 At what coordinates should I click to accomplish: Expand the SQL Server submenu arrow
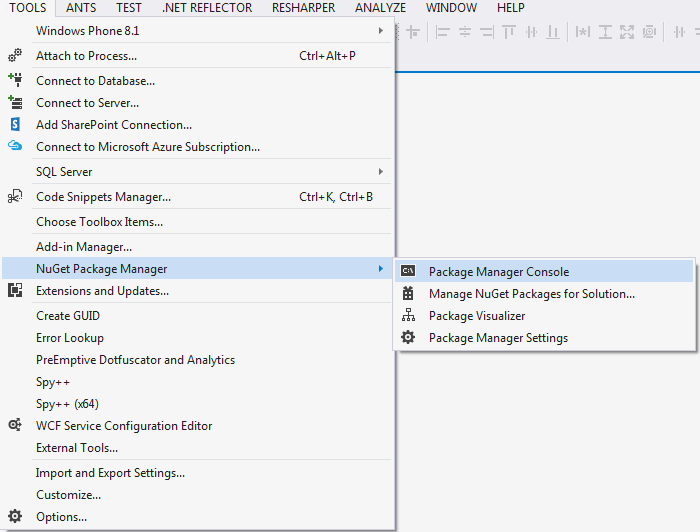(x=381, y=171)
